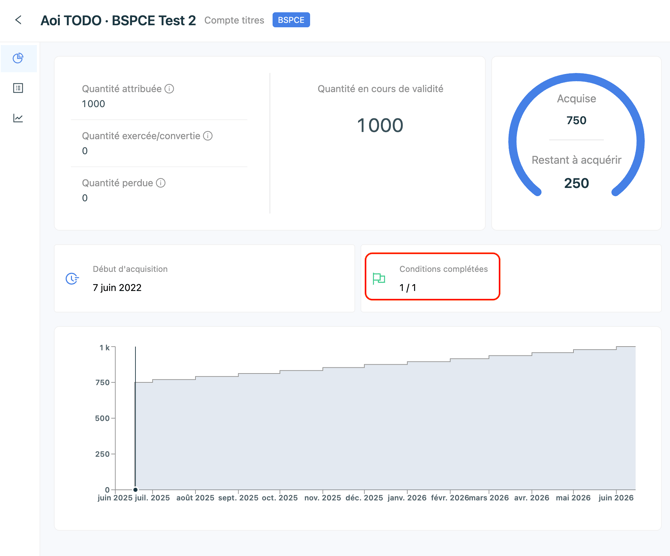Screen dimensions: 670x556
Task: Open the table list sidebar icon
Action: pos(18,88)
